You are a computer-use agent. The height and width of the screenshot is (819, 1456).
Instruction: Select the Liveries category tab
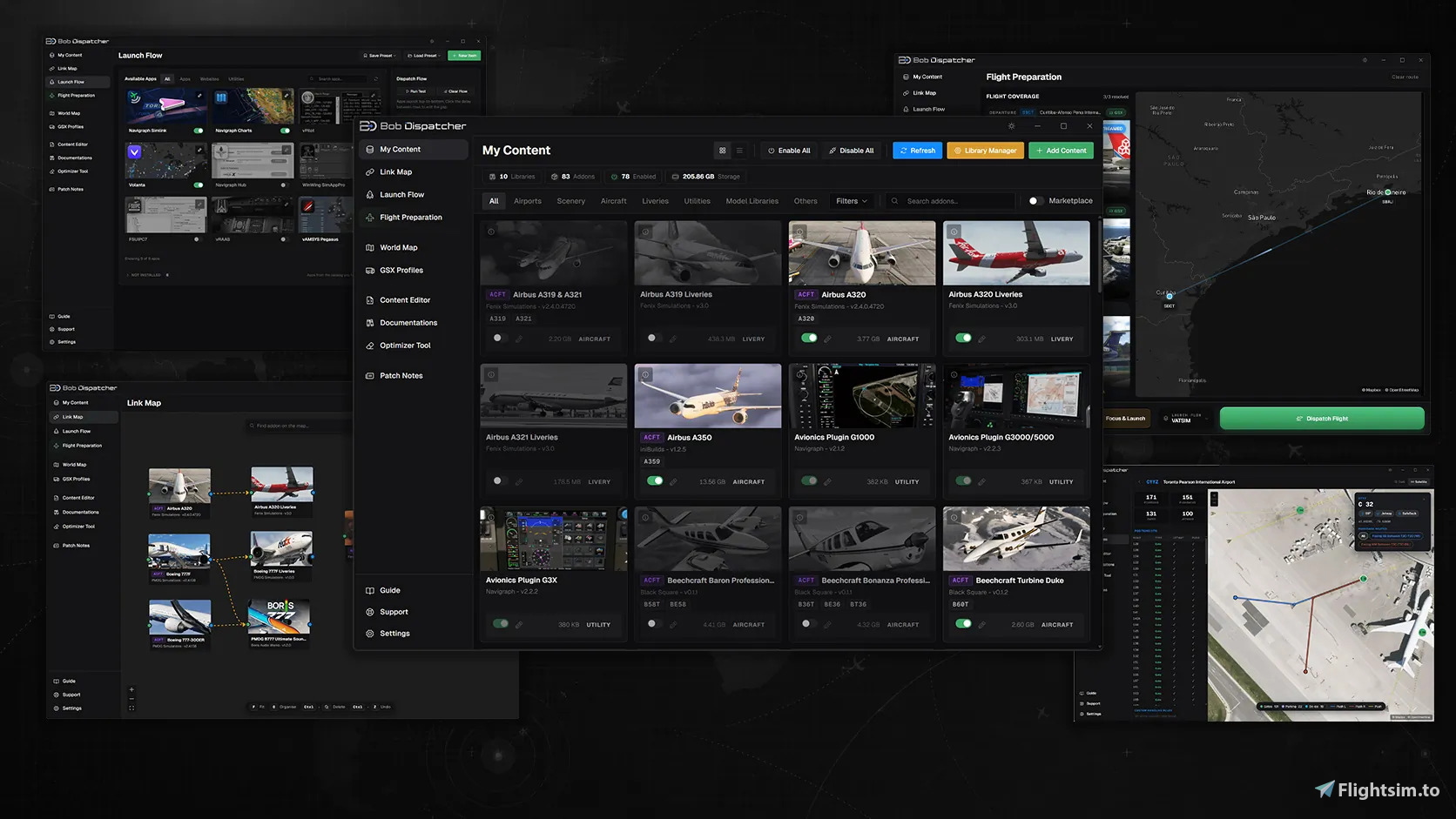(x=655, y=201)
